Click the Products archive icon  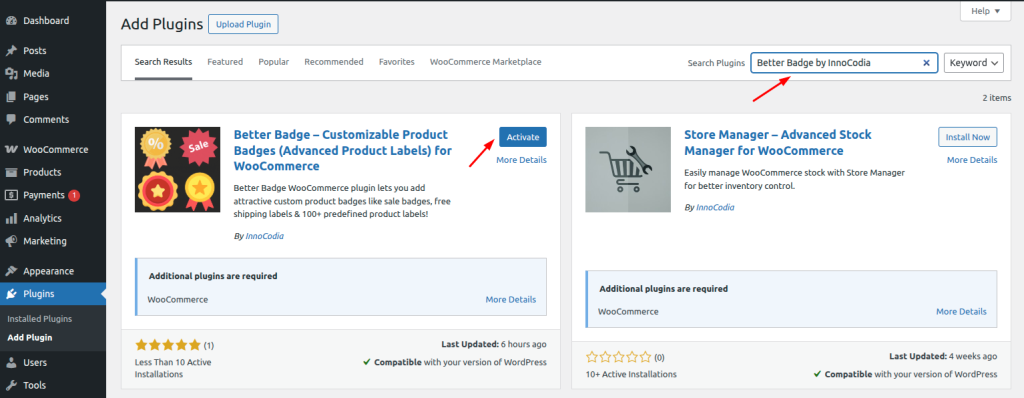(x=11, y=173)
